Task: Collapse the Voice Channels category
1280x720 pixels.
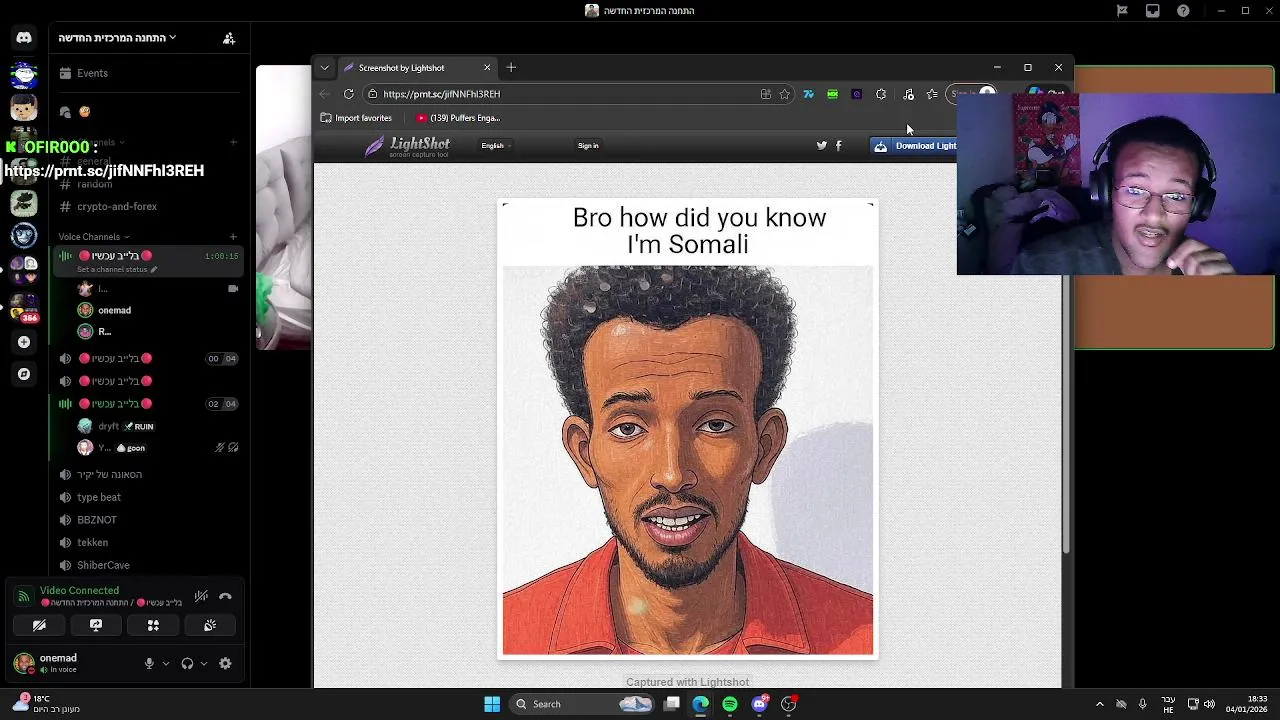Action: coord(93,237)
